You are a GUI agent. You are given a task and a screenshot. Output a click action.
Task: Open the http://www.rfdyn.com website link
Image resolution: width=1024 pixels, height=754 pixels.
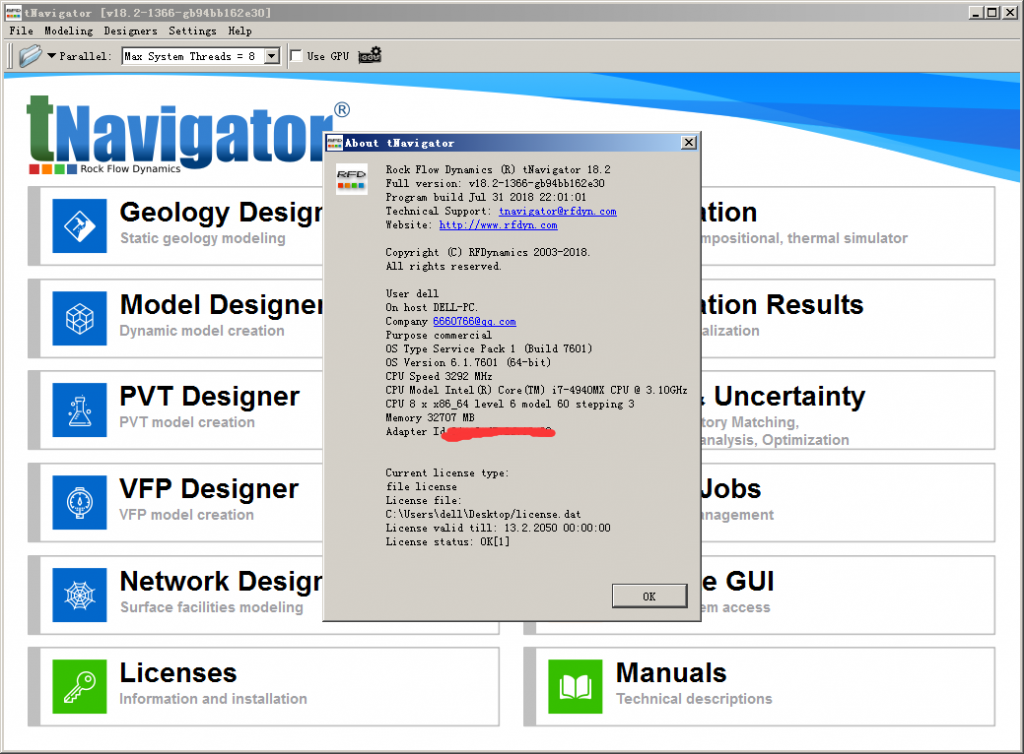pyautogui.click(x=498, y=225)
